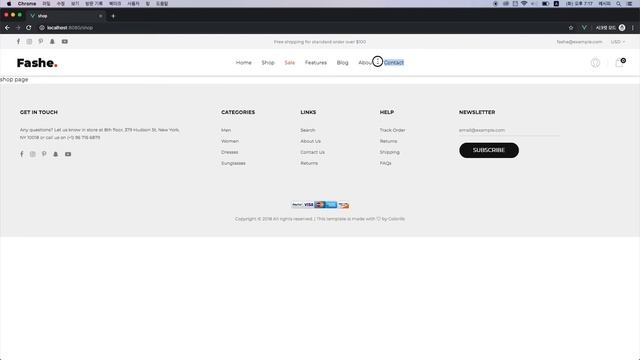Screen dimensions: 640x360
Task: Go to Shop in the main navigation
Action: 268,62
